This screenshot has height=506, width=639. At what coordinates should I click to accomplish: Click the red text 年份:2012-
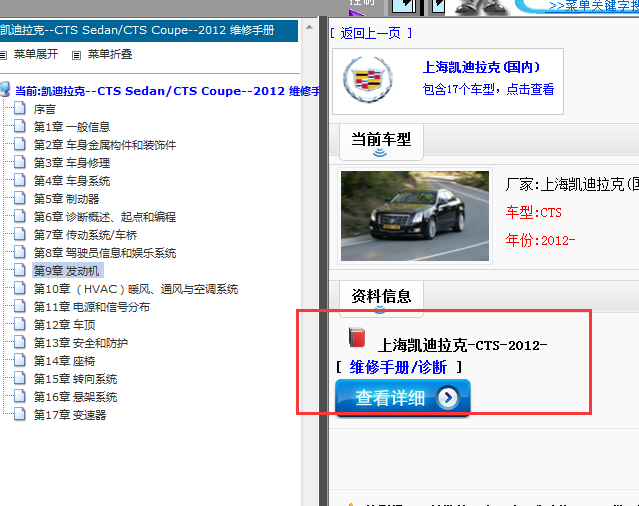pyautogui.click(x=540, y=240)
